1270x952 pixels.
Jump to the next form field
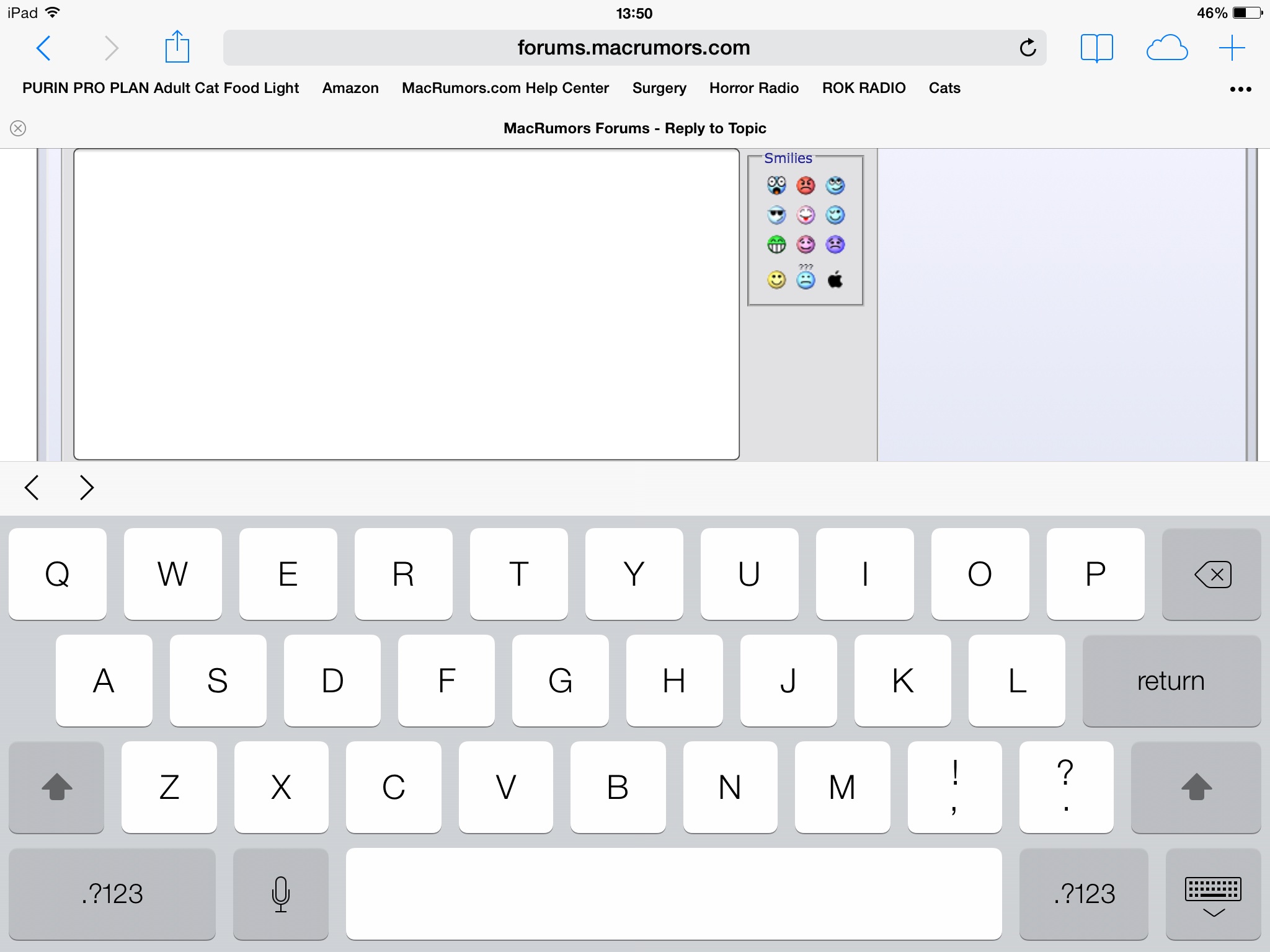point(87,488)
